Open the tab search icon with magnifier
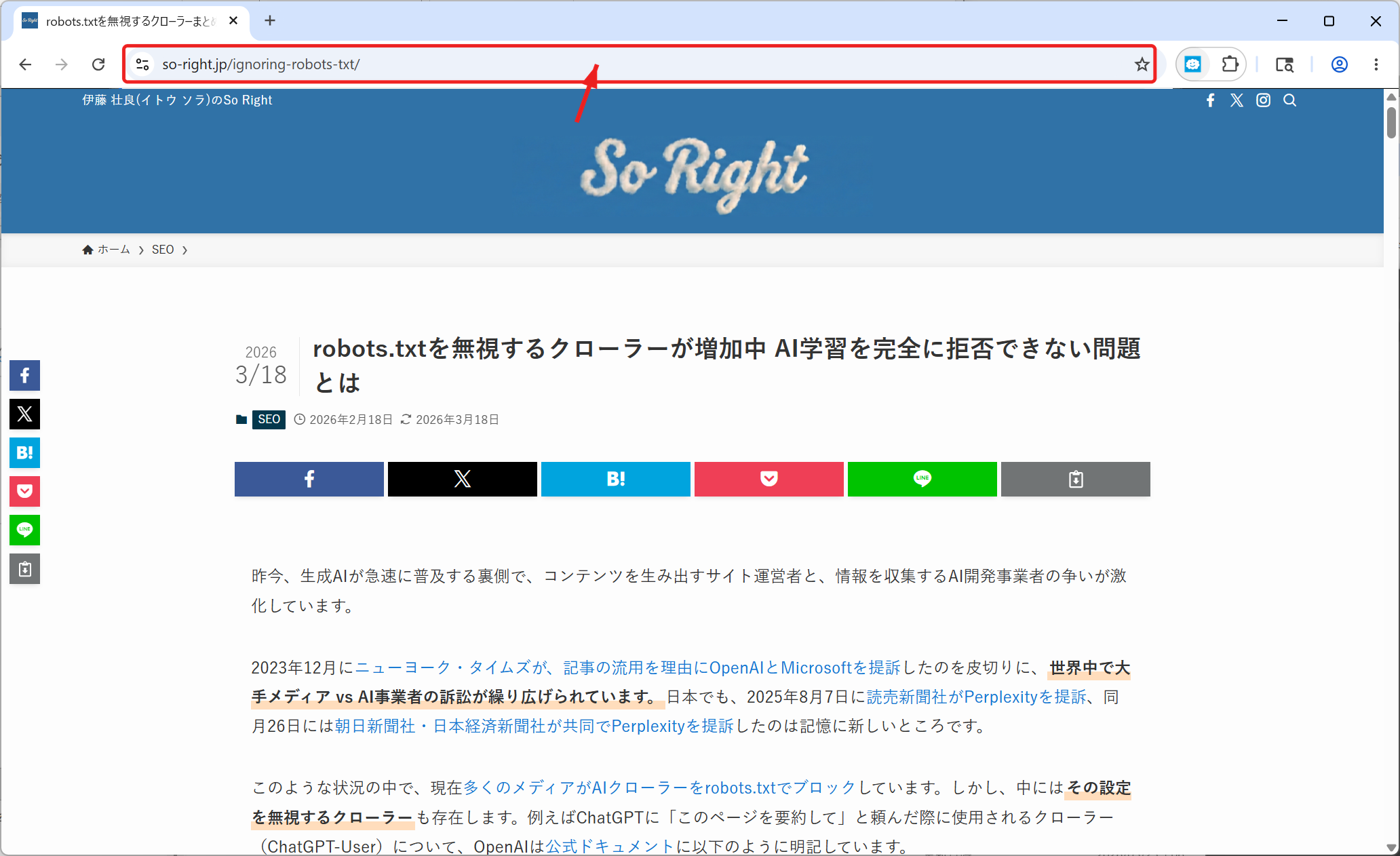The image size is (1400, 856). pos(1284,64)
